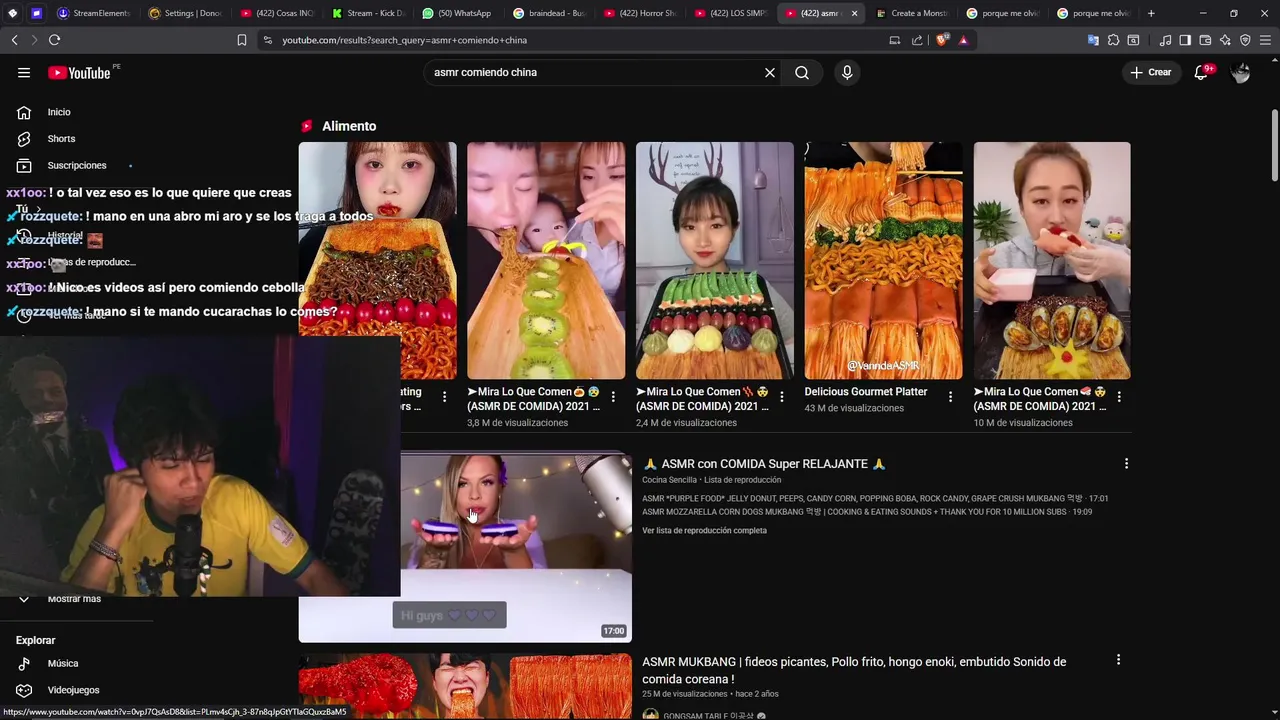Open the browser main menu icon
The image size is (1280, 720).
(1265, 40)
